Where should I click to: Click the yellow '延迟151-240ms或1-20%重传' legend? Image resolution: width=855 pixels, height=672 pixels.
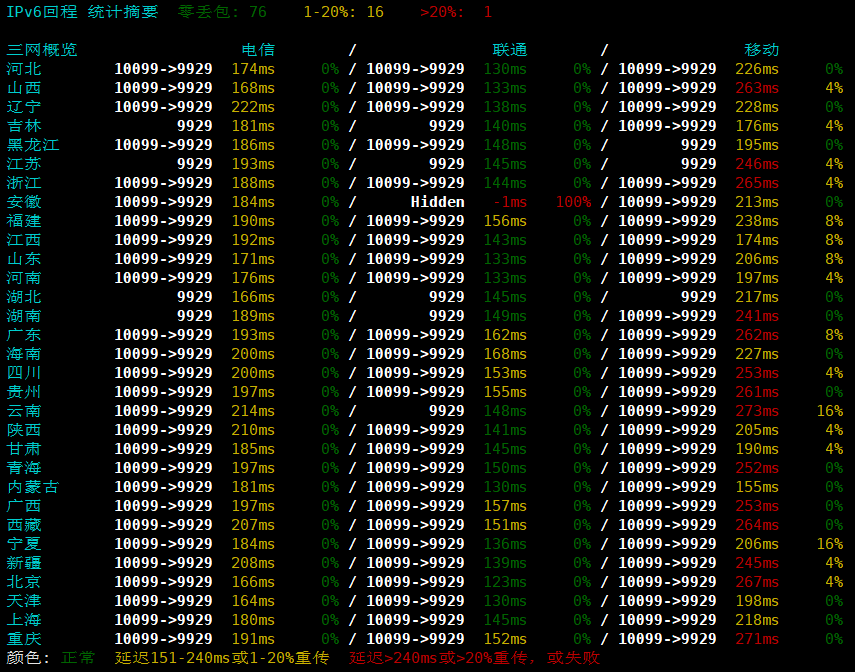pos(222,658)
